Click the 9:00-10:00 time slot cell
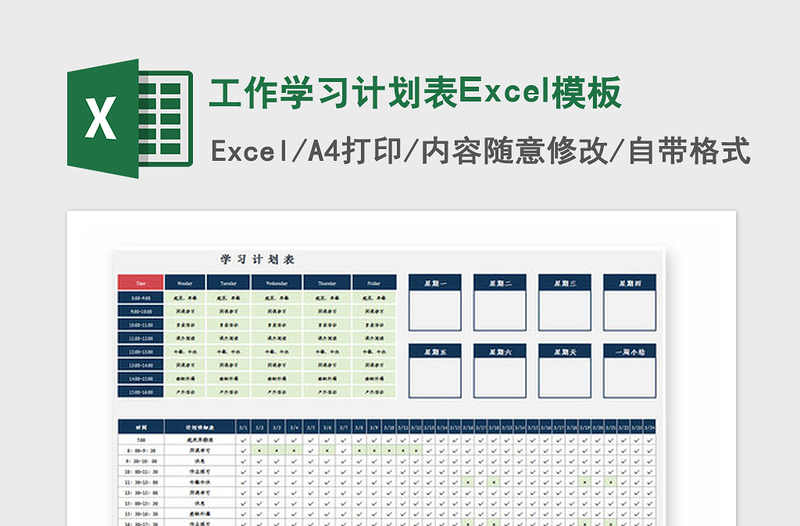The width and height of the screenshot is (800, 526). click(x=140, y=311)
